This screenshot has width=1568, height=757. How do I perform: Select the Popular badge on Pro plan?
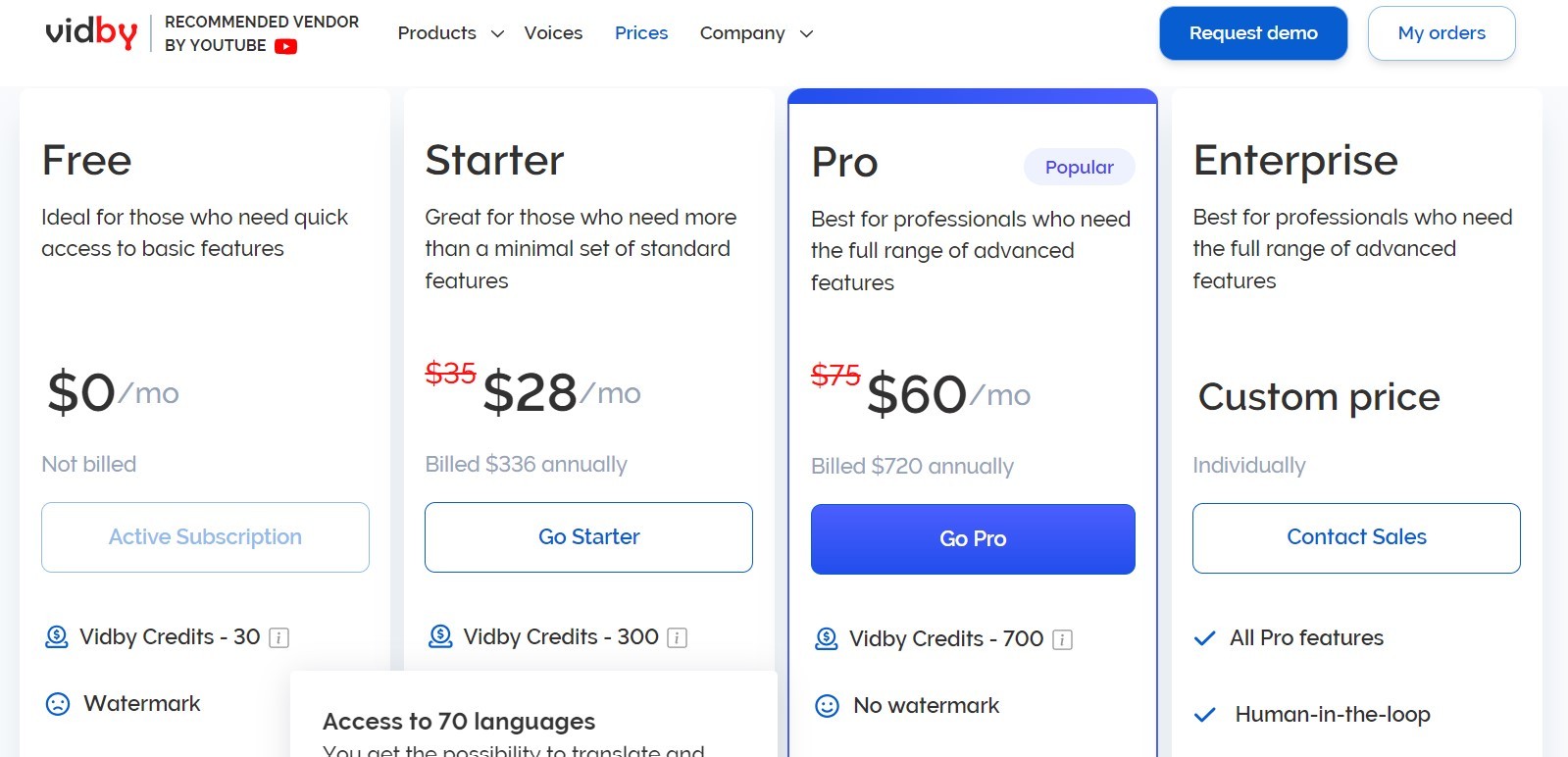point(1079,167)
